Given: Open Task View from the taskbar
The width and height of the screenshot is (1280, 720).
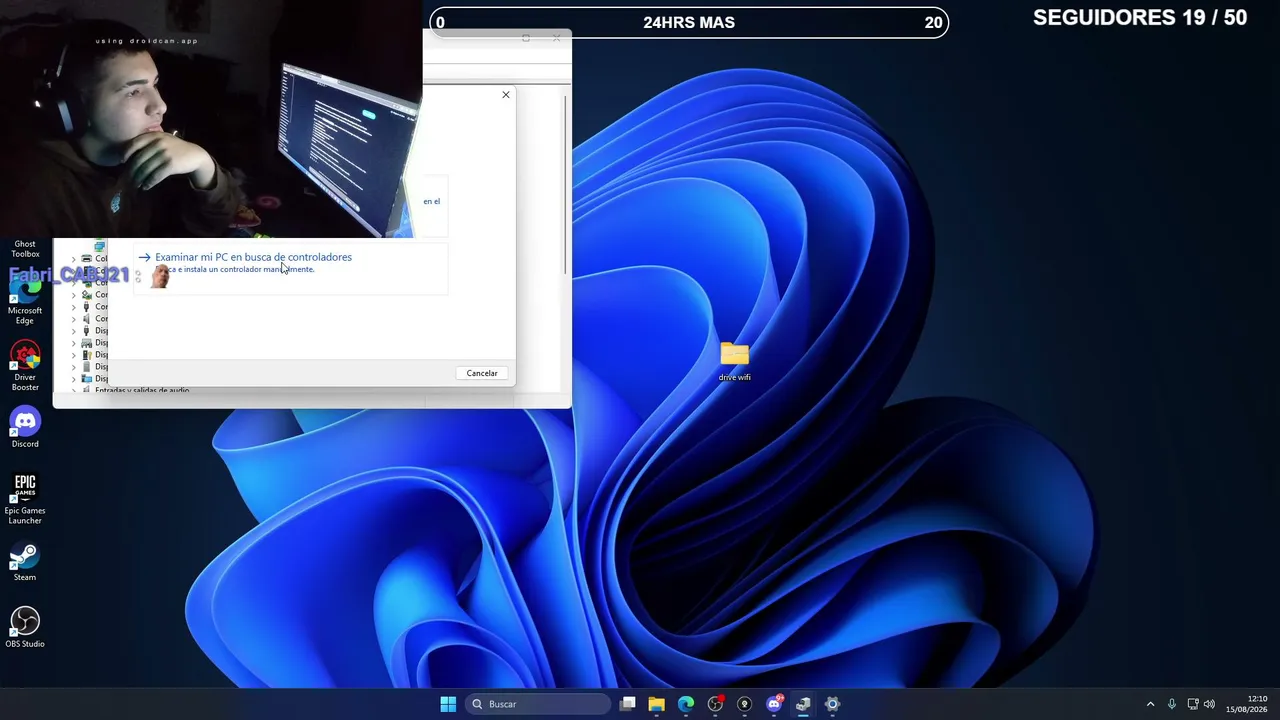Looking at the screenshot, I should point(628,704).
